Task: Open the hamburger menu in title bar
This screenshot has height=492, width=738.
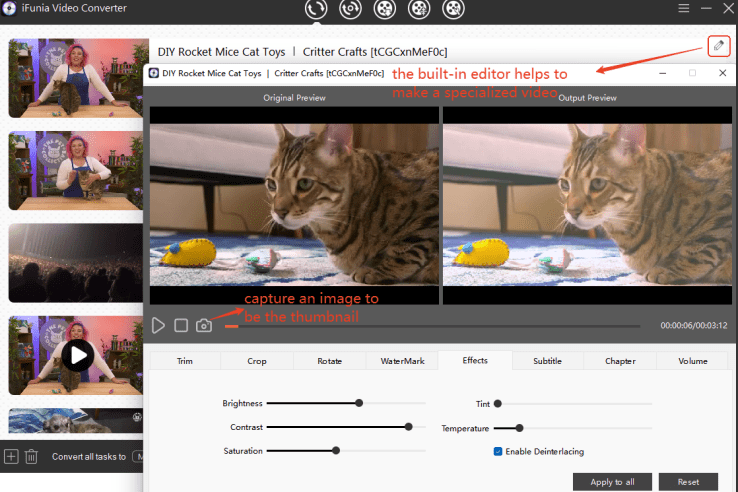Action: point(684,9)
